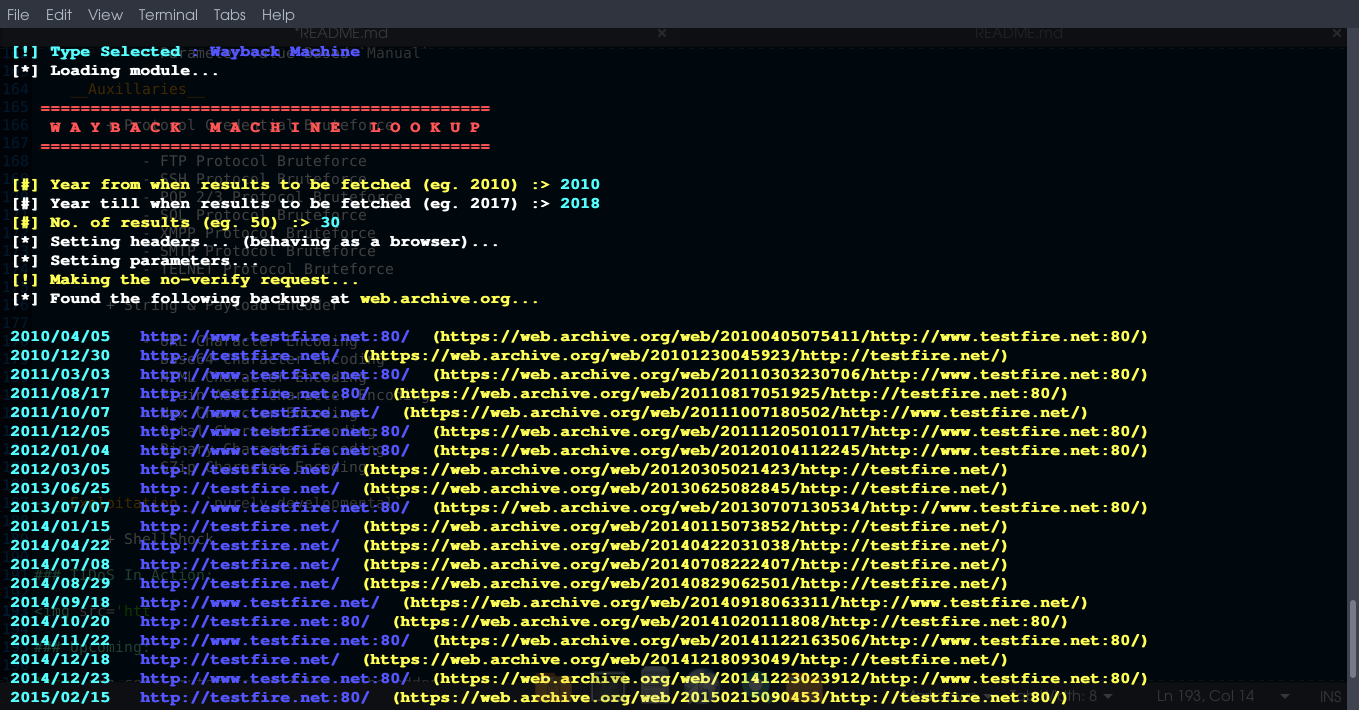Open the archive link with timestamp 20111205010117

790,432
